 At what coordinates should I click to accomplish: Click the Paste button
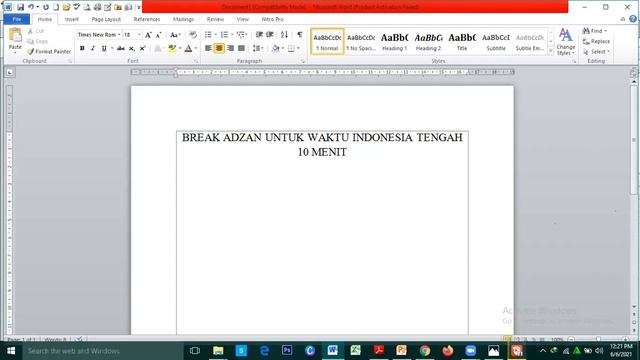pos(15,41)
